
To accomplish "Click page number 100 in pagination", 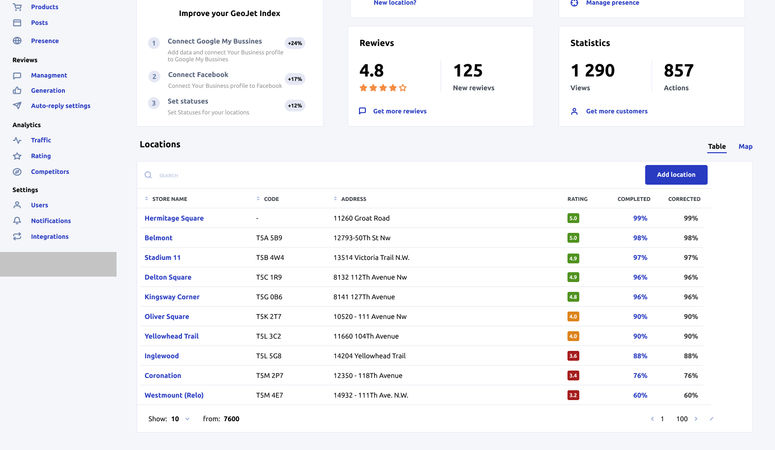I will 682,419.
